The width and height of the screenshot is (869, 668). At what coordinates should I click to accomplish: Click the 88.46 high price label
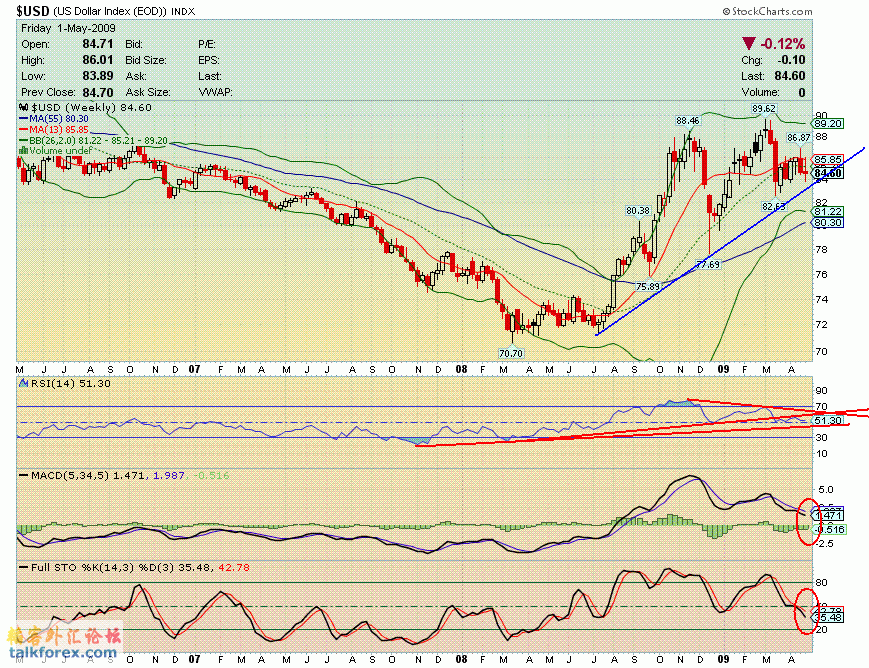[687, 120]
